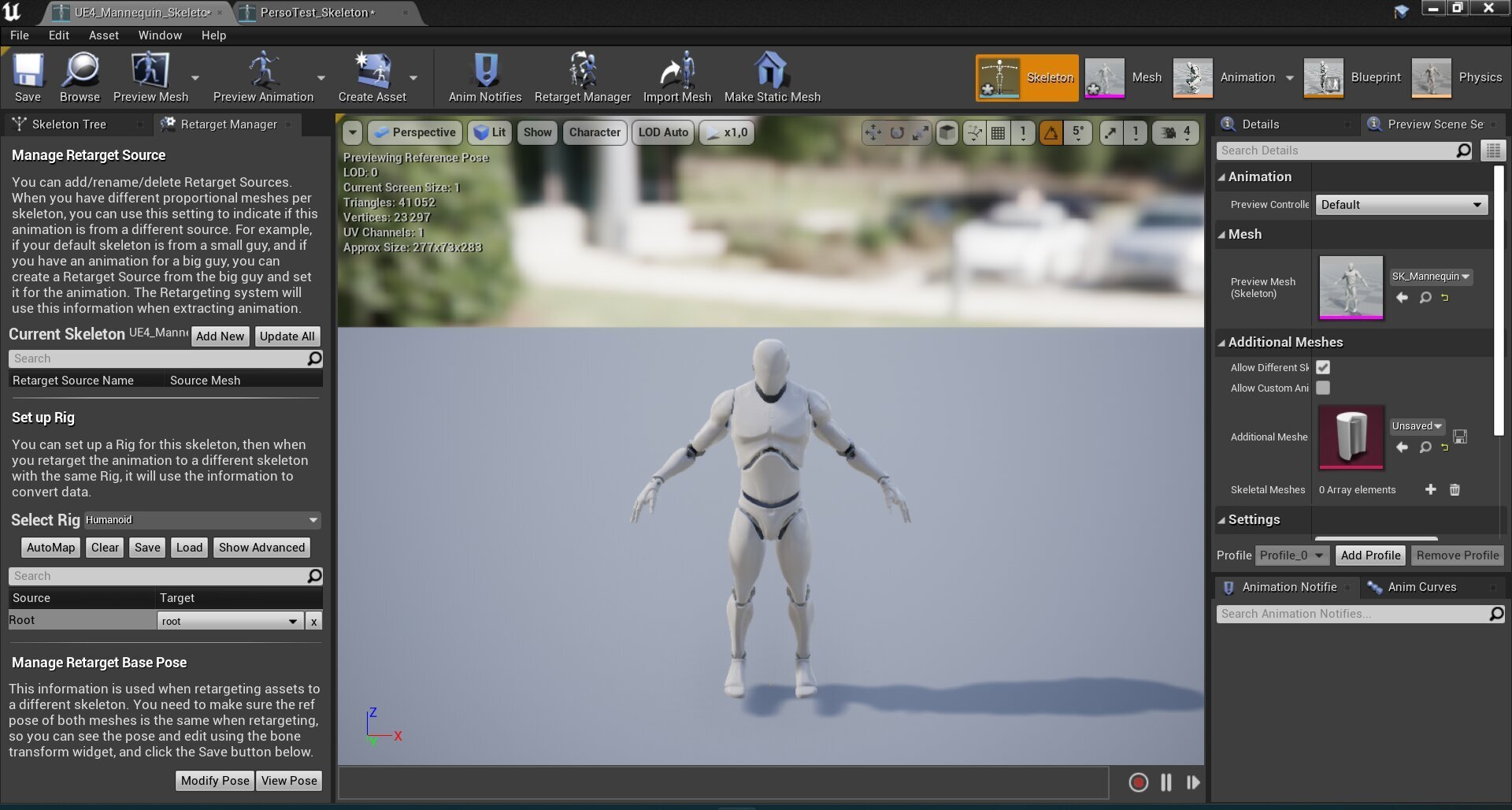Open the Root target bone dropdown
The width and height of the screenshot is (1512, 810).
click(230, 621)
